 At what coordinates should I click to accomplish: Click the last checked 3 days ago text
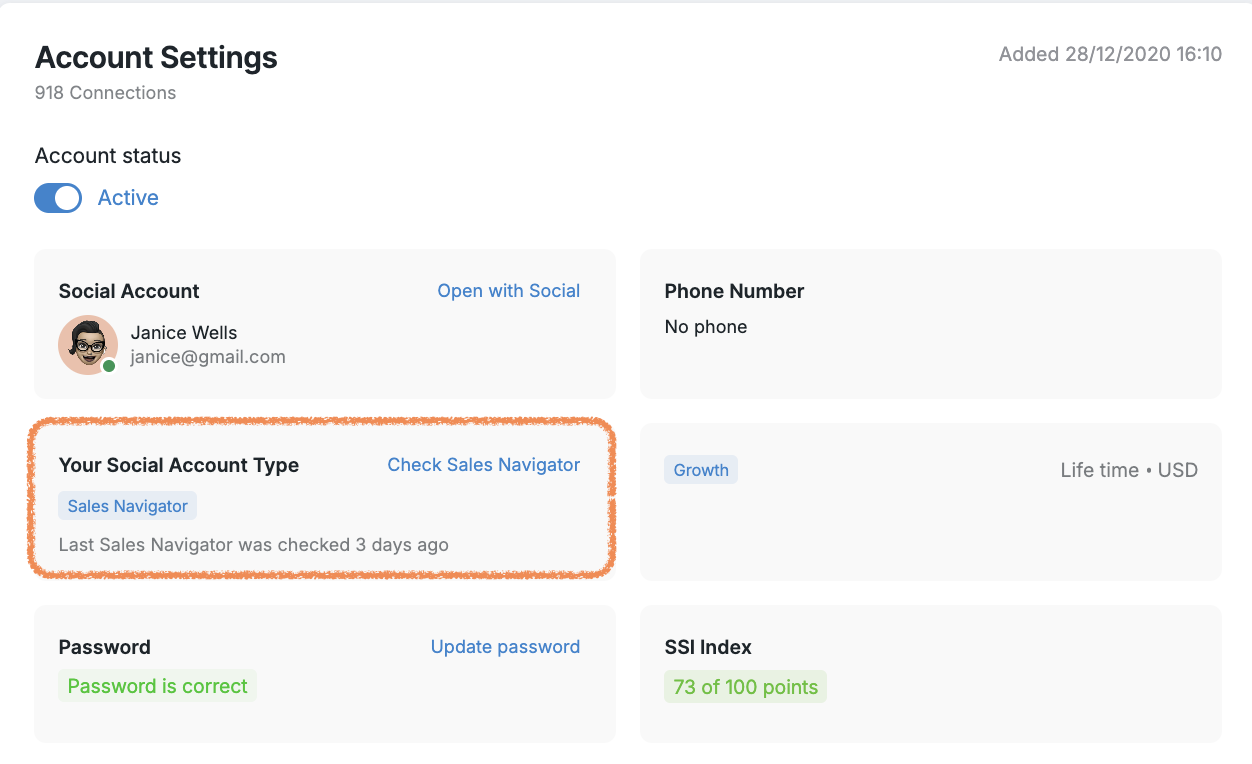click(x=254, y=545)
